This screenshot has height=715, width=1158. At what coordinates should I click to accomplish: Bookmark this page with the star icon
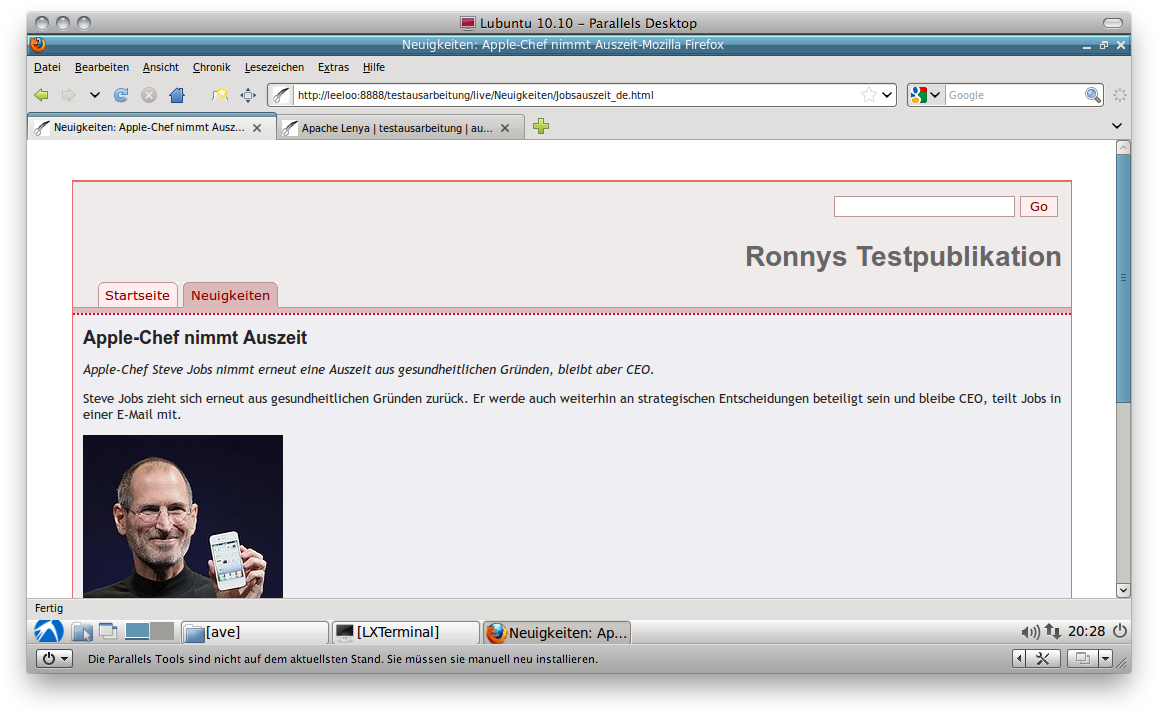(x=868, y=95)
